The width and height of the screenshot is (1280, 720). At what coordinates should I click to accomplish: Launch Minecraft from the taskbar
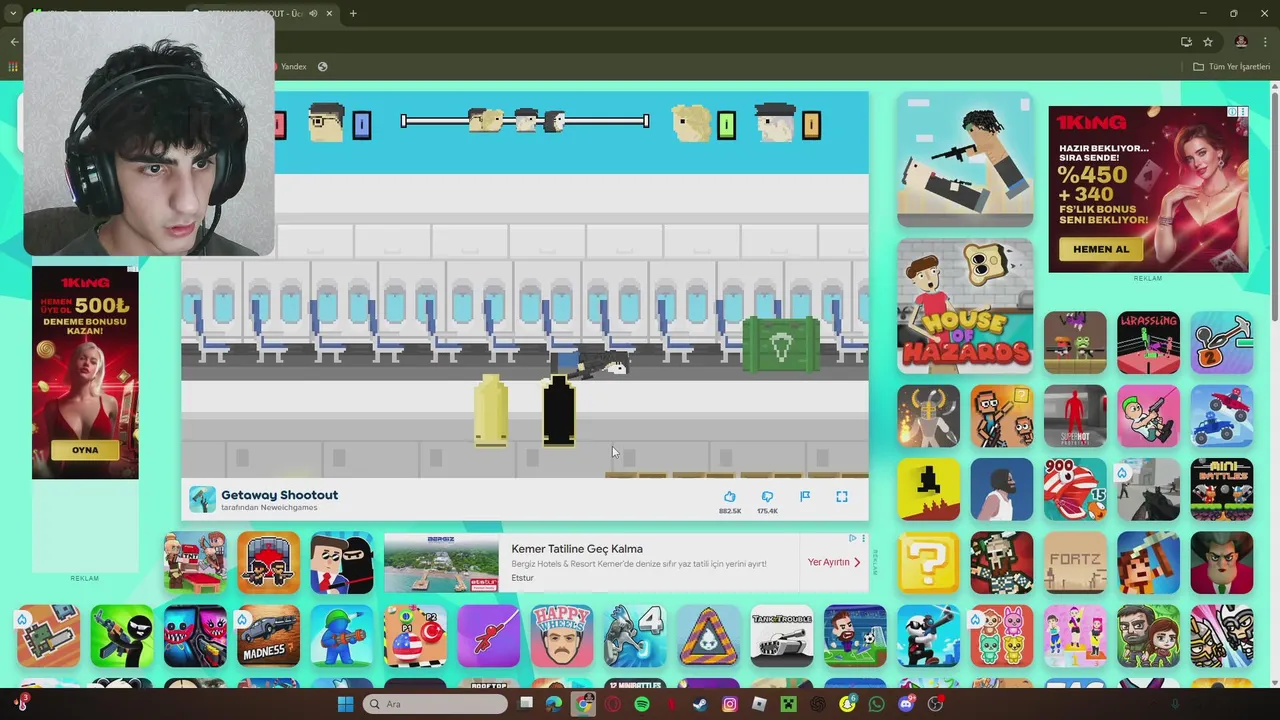click(x=789, y=704)
